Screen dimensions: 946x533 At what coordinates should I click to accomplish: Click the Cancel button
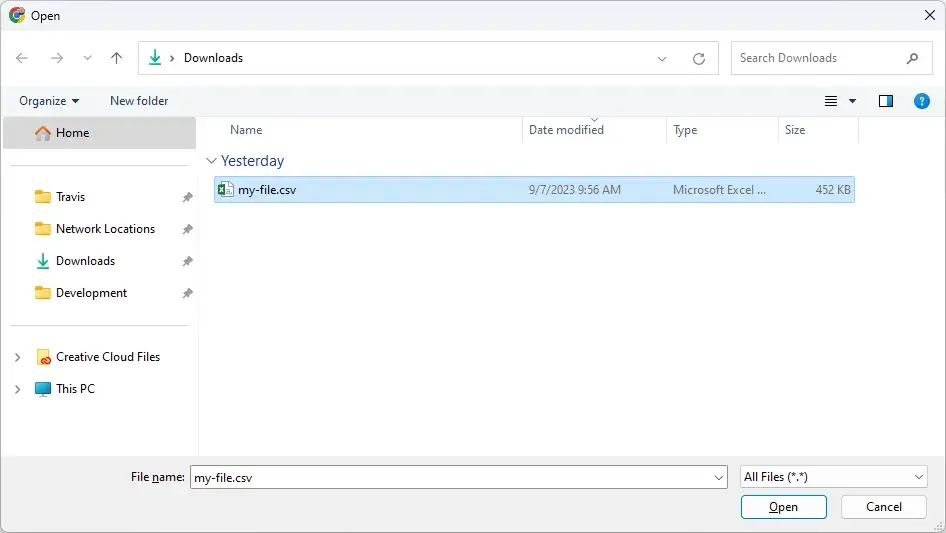click(x=884, y=507)
